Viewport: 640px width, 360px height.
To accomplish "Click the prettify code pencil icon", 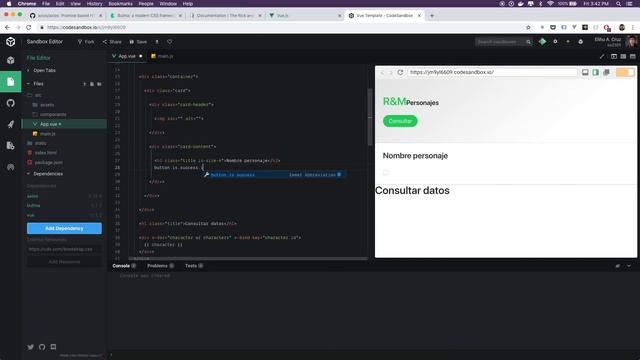I will (602, 56).
